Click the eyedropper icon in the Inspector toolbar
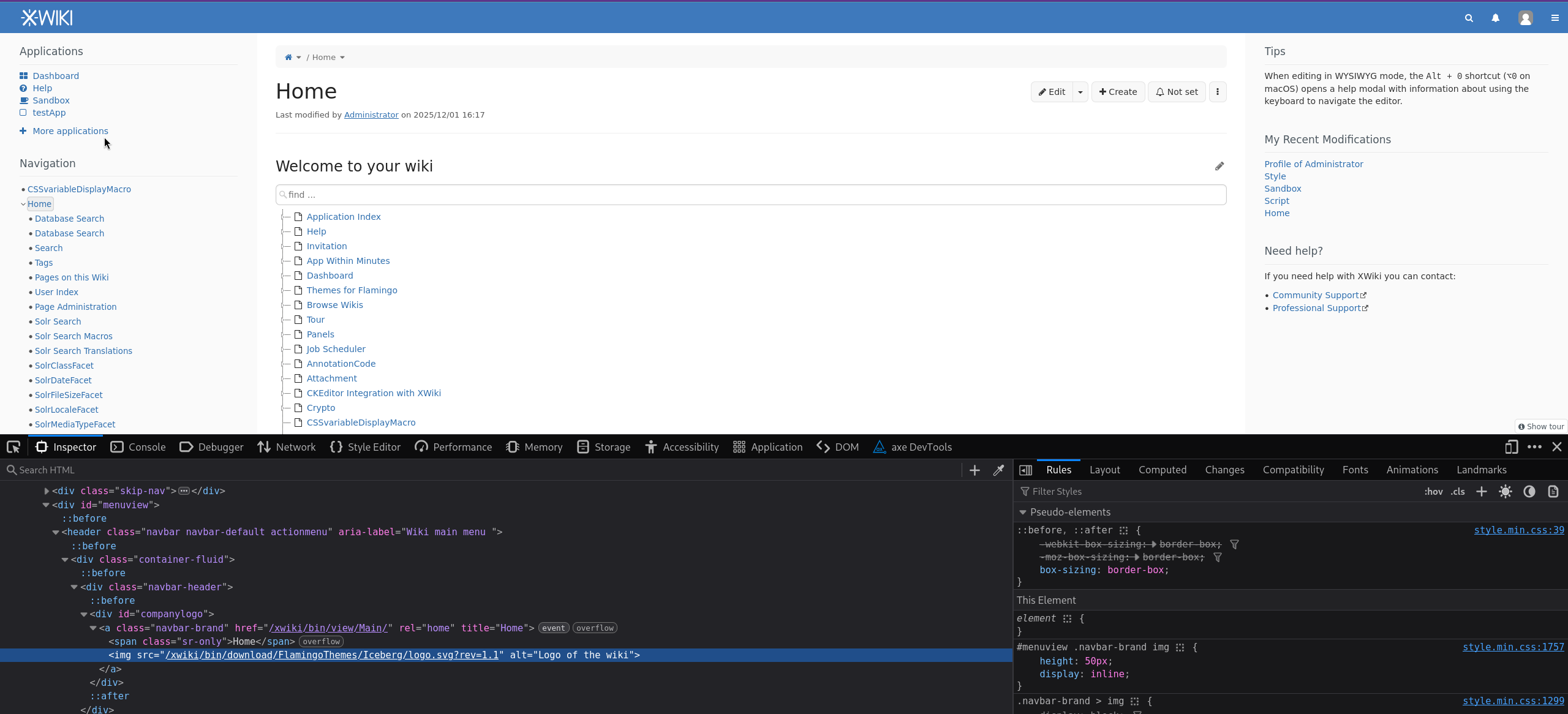The width and height of the screenshot is (1568, 714). [998, 470]
